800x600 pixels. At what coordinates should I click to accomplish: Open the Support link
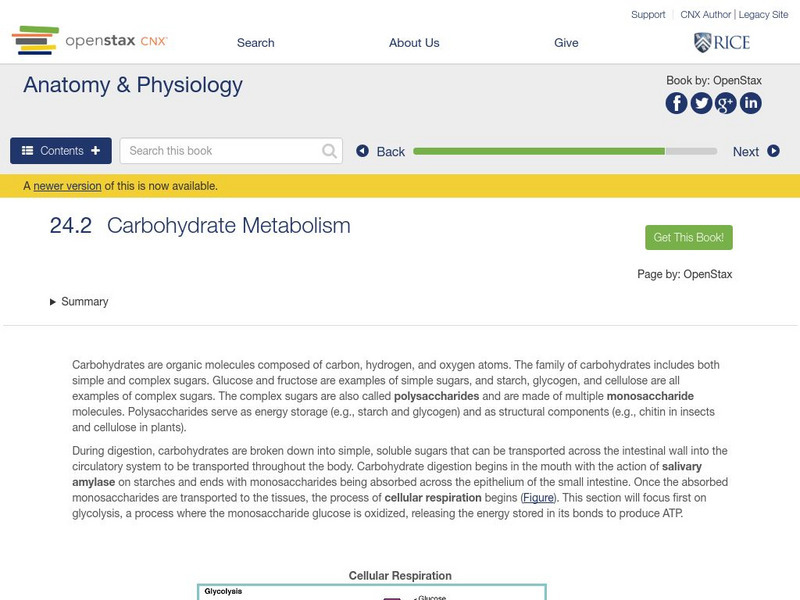[x=648, y=15]
